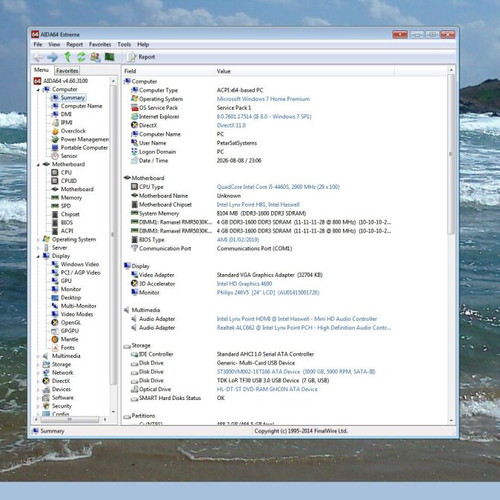
Task: Select Windows Video tree item
Action: tap(80, 264)
